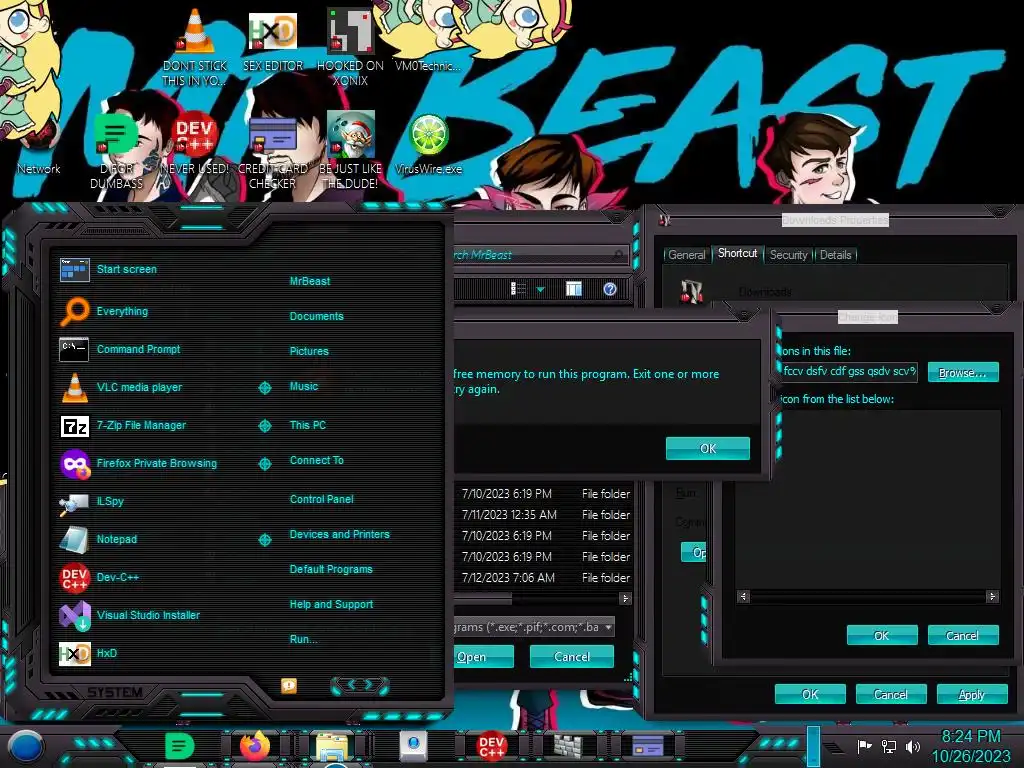The height and width of the screenshot is (768, 1024).
Task: Toggle the preview pane icon in file dialog
Action: pyautogui.click(x=573, y=289)
